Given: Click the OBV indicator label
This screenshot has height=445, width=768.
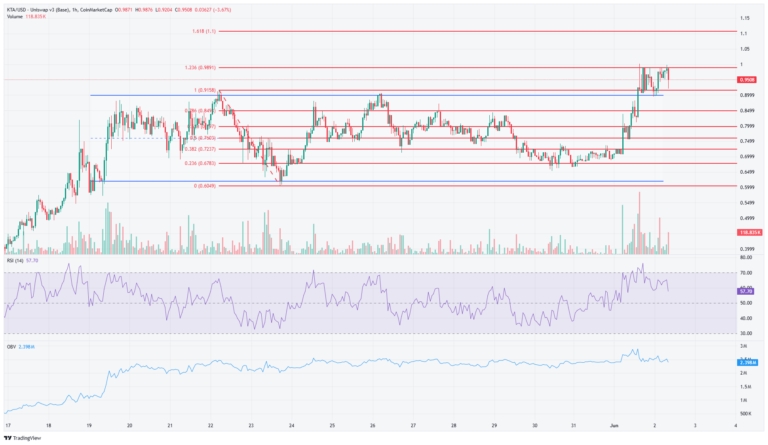Looking at the screenshot, I should point(11,347).
